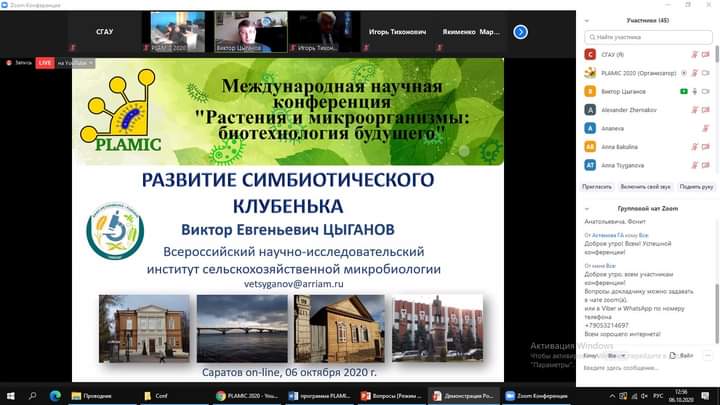The height and width of the screenshot is (405, 720).
Task: Click the Пригласить invite button
Action: [597, 187]
